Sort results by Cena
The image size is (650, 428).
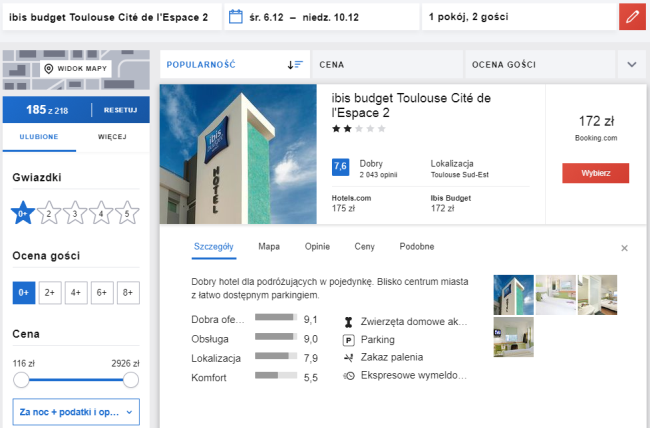tap(387, 65)
